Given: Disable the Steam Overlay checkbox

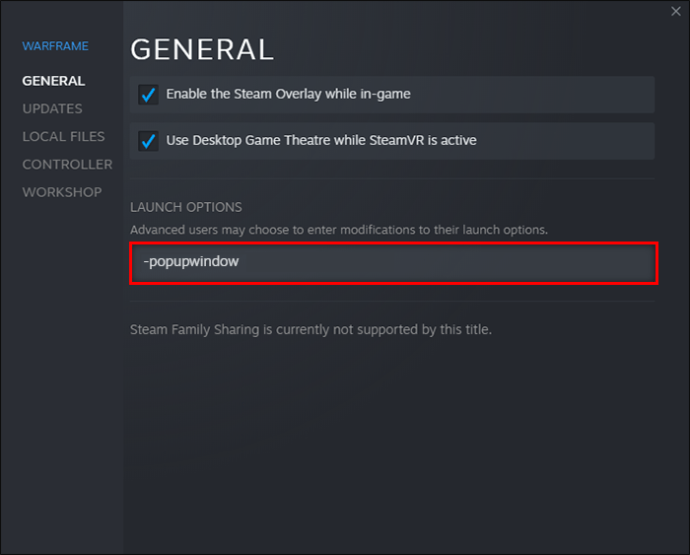Looking at the screenshot, I should (148, 95).
